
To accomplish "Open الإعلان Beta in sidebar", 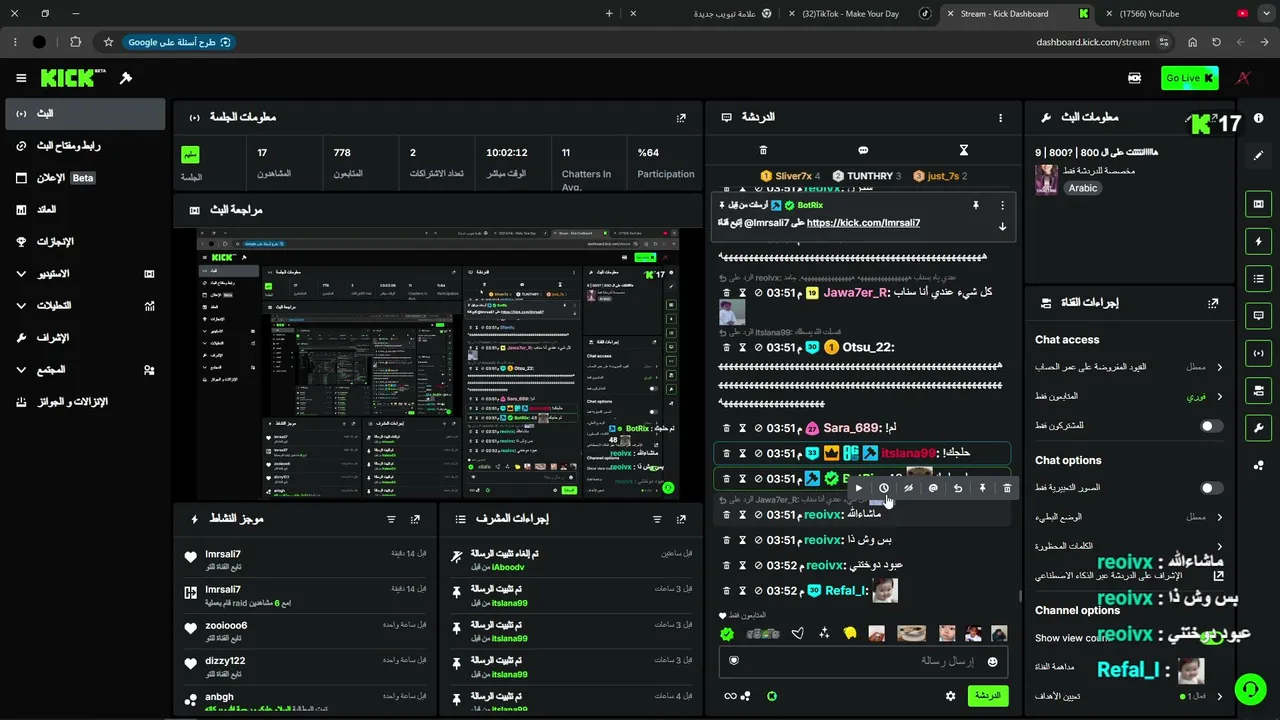I will 85,178.
